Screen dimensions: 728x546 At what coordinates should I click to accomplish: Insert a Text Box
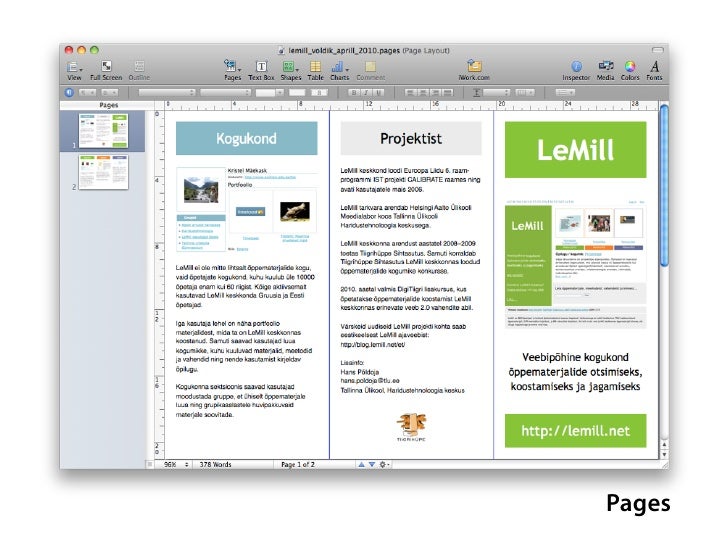(x=261, y=71)
